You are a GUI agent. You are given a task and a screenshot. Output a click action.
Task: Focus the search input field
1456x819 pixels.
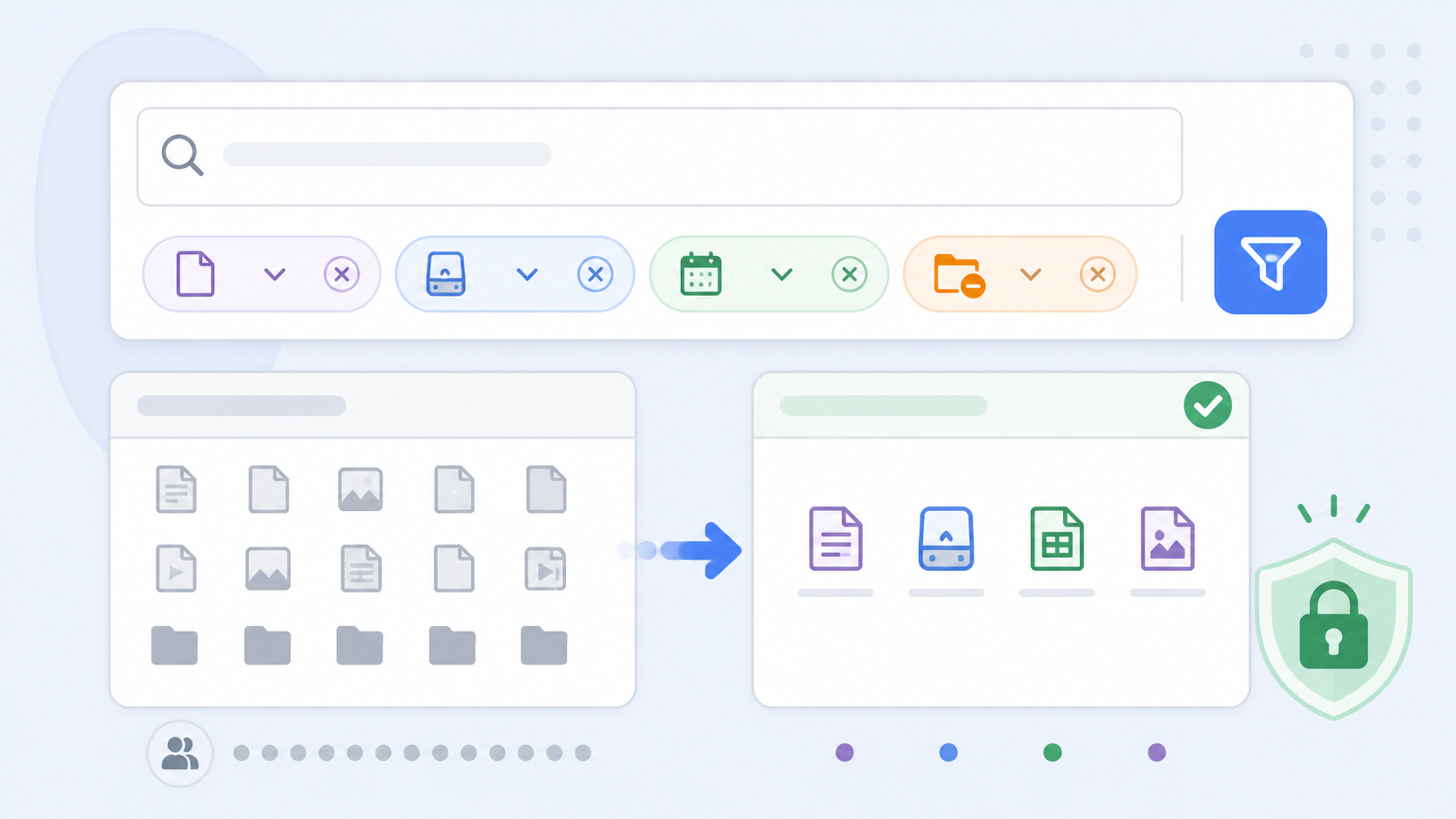tap(659, 157)
